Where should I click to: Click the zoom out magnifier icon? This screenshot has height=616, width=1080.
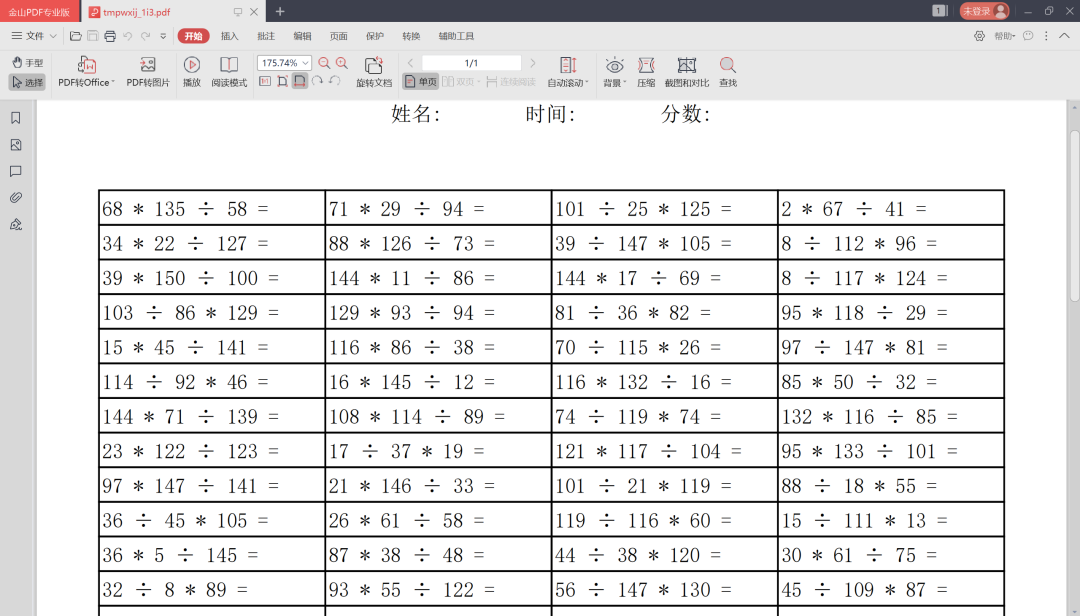(324, 63)
